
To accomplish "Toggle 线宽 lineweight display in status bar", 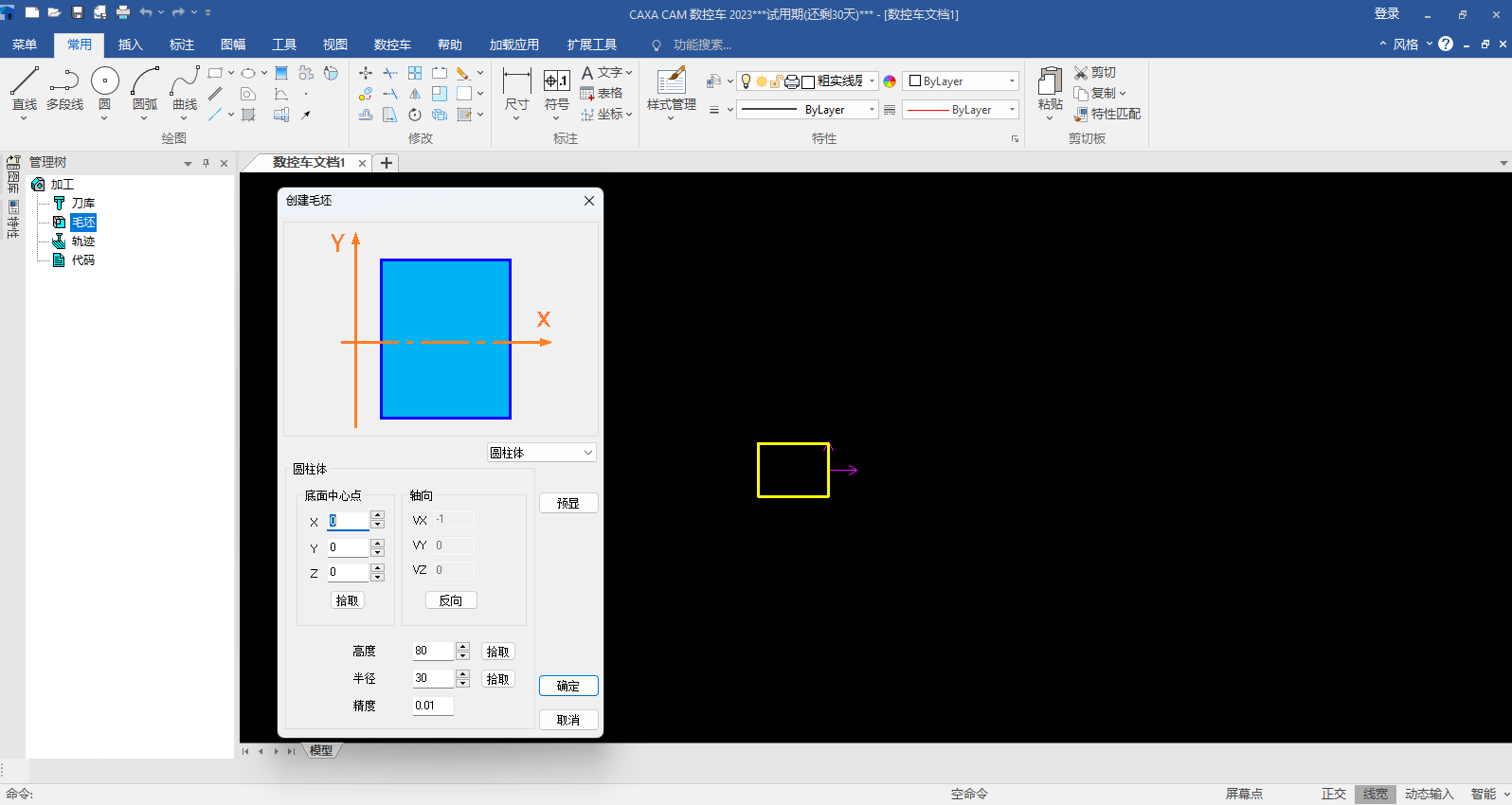I will pyautogui.click(x=1376, y=795).
